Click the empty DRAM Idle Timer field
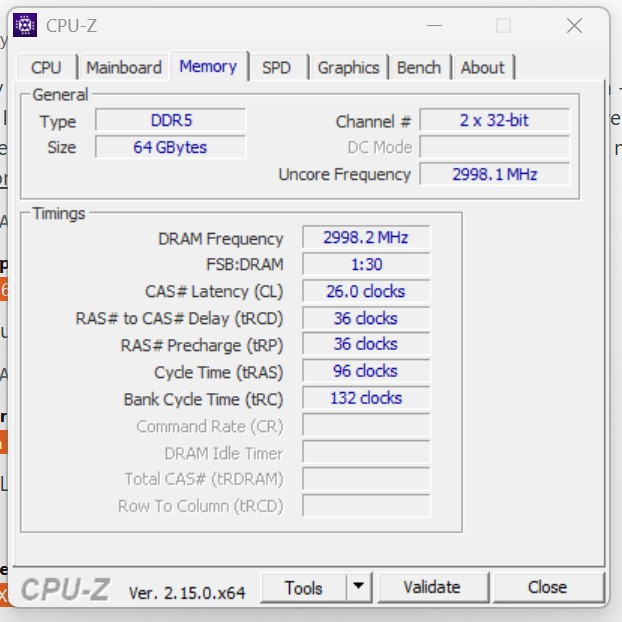This screenshot has width=622, height=622. coord(366,452)
